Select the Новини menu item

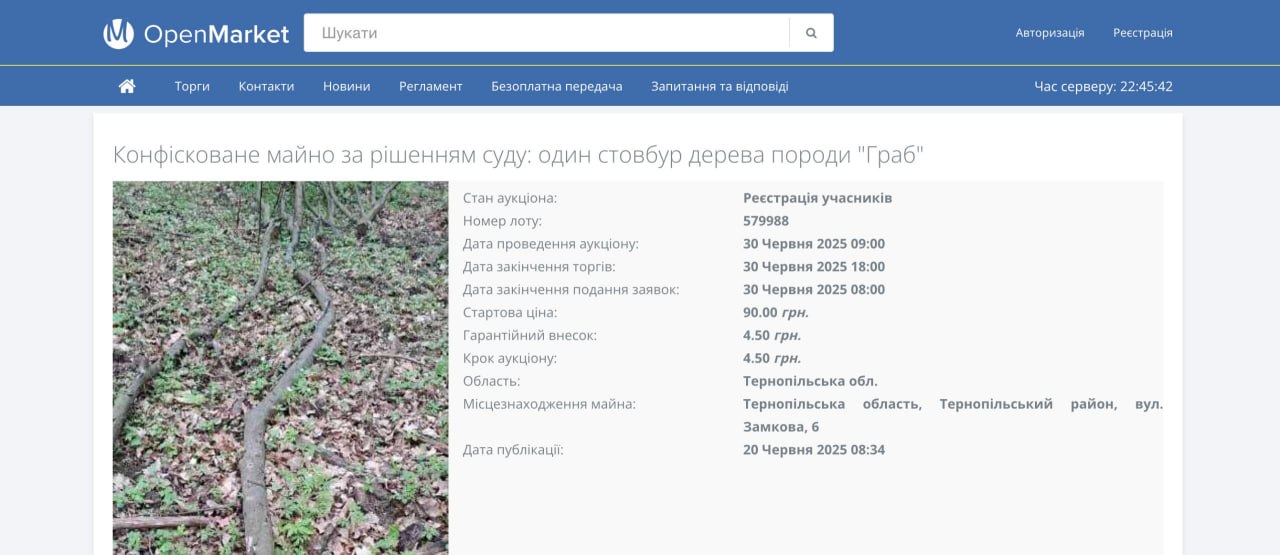click(x=346, y=86)
